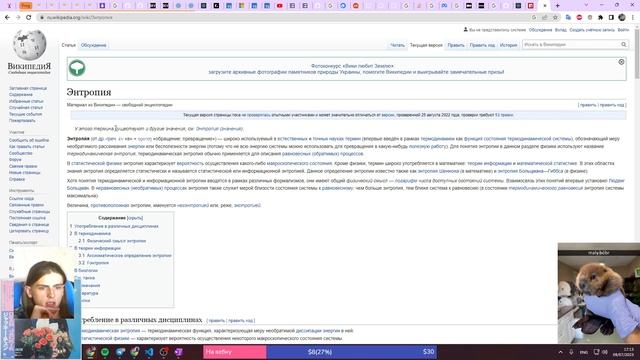Toggle the browser side panel icon
The image size is (640, 360).
(x=611, y=18)
